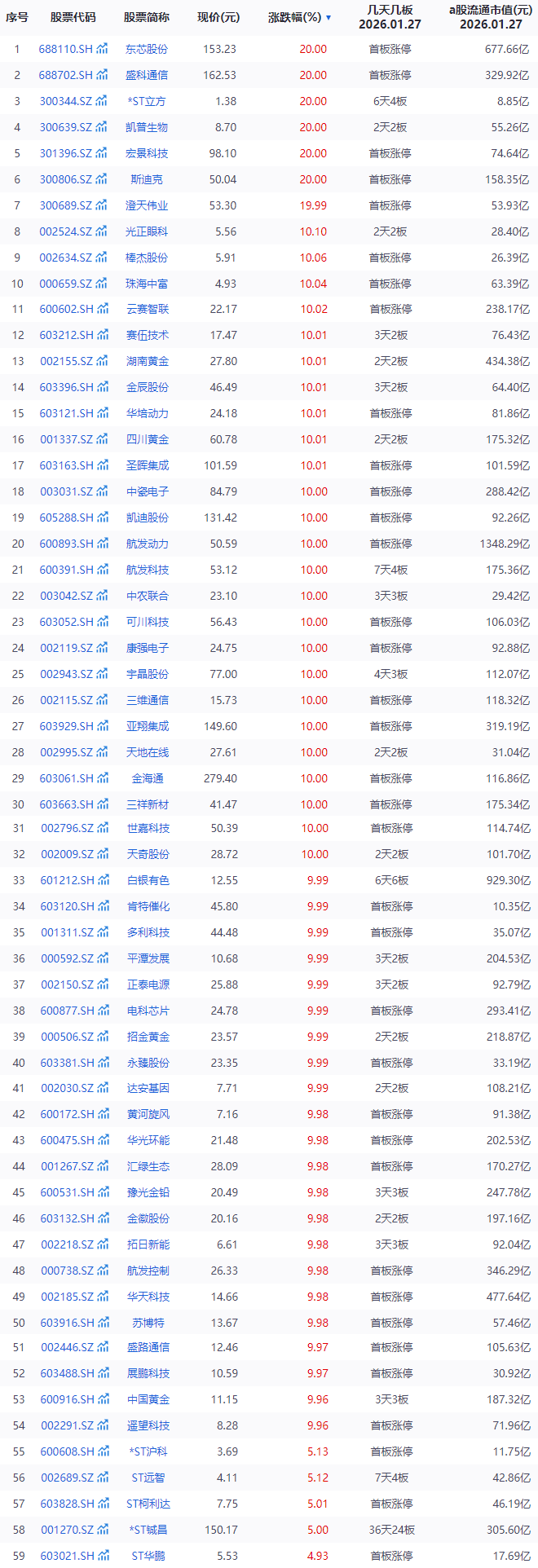Click trend chart icon for 002524.SZ

click(101, 231)
